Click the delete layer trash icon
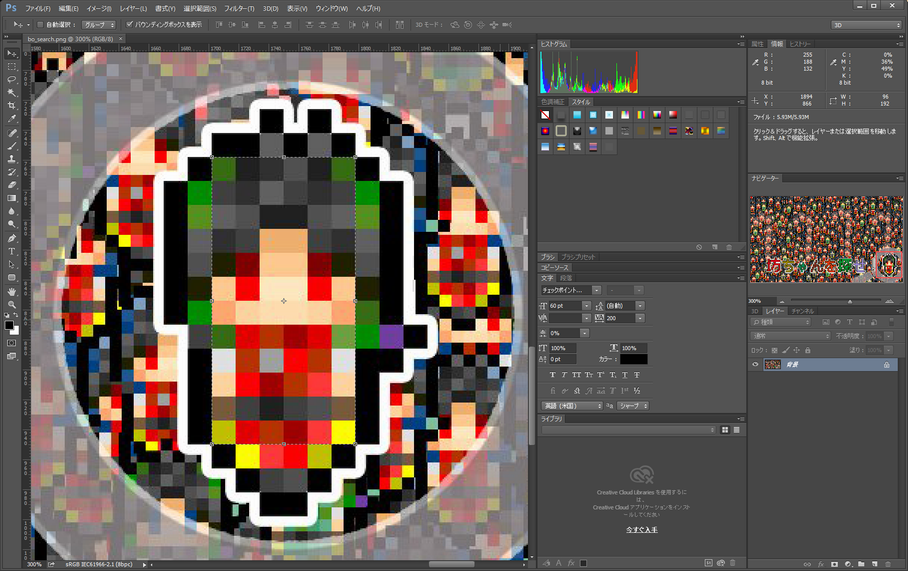This screenshot has height=571, width=908. (x=888, y=563)
